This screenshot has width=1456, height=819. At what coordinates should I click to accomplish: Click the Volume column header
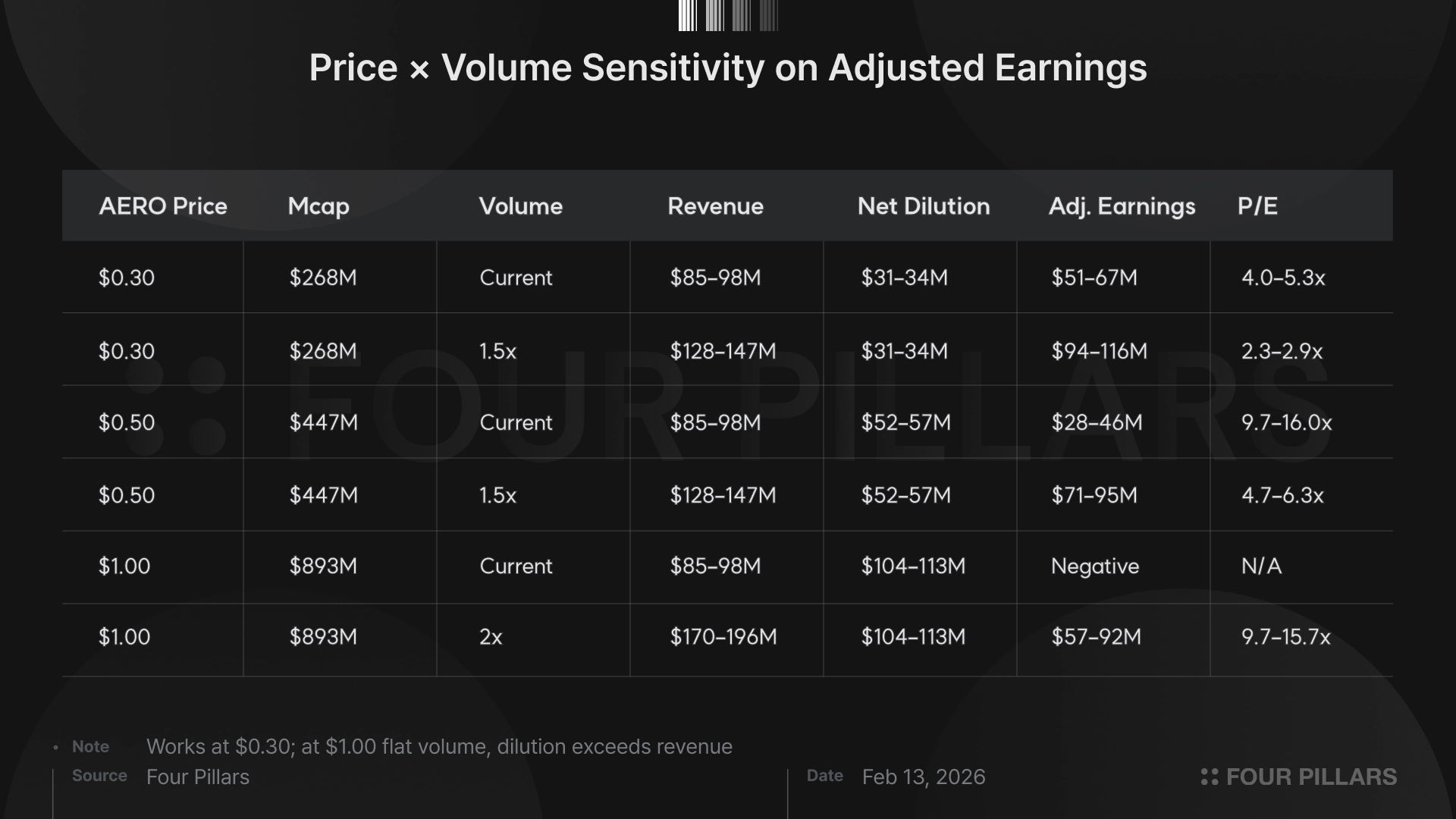pyautogui.click(x=521, y=206)
